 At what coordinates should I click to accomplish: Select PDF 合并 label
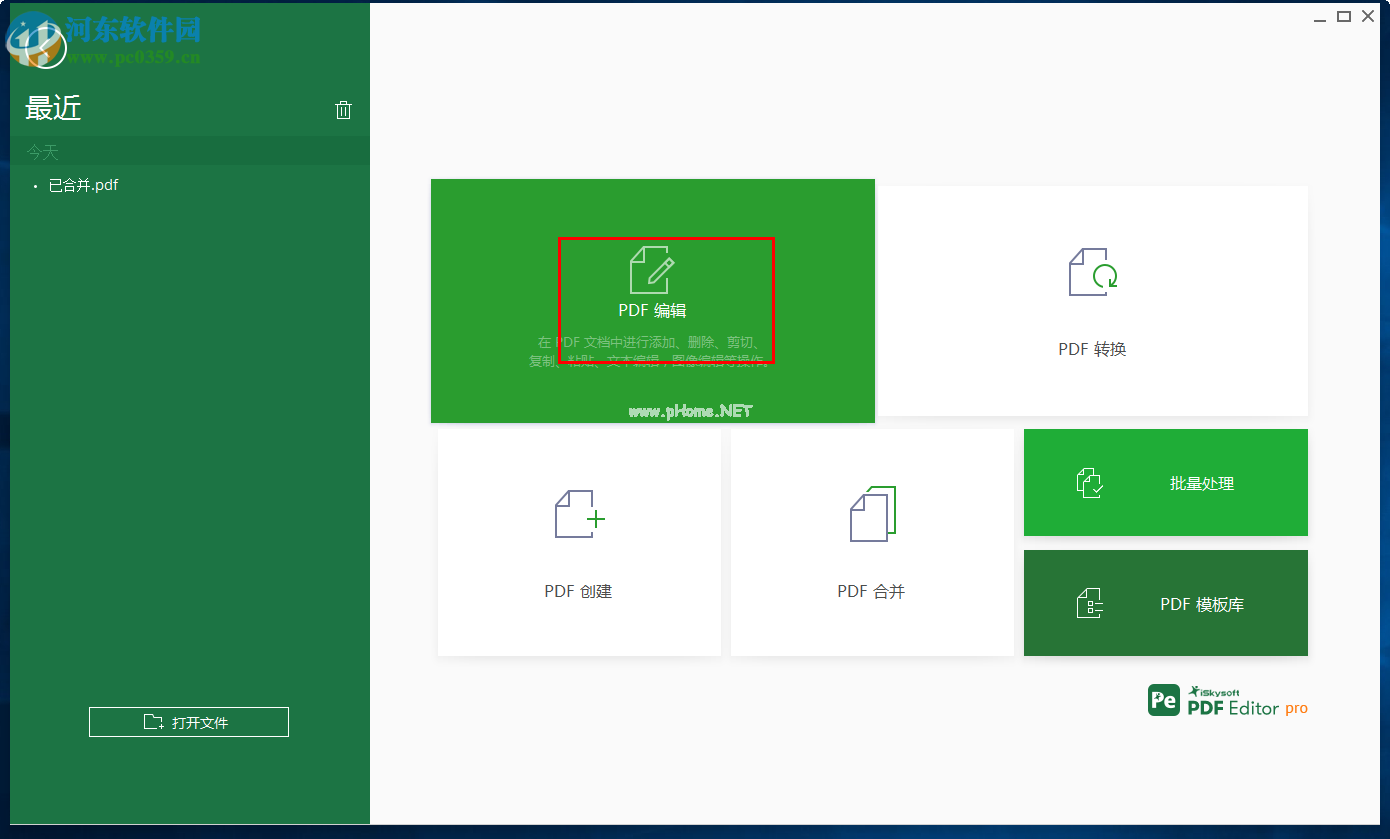pos(871,592)
